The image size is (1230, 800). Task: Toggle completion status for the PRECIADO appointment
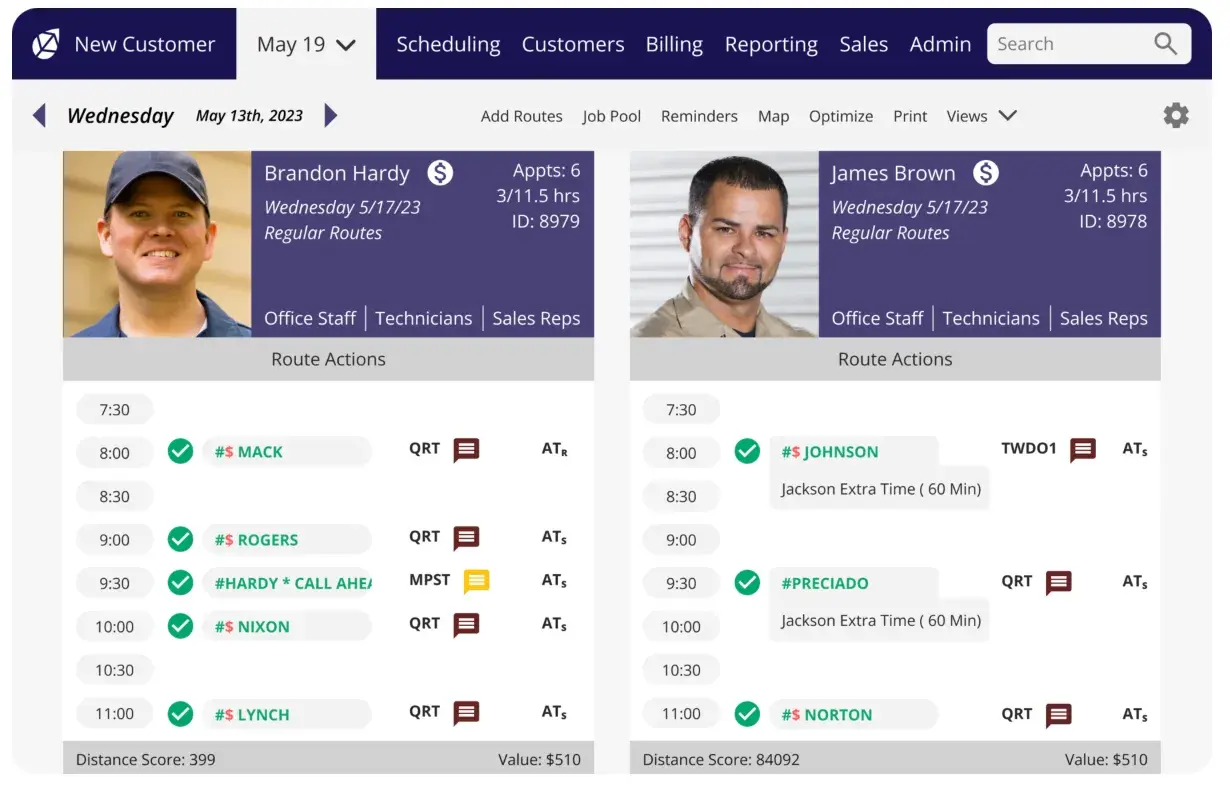[747, 583]
